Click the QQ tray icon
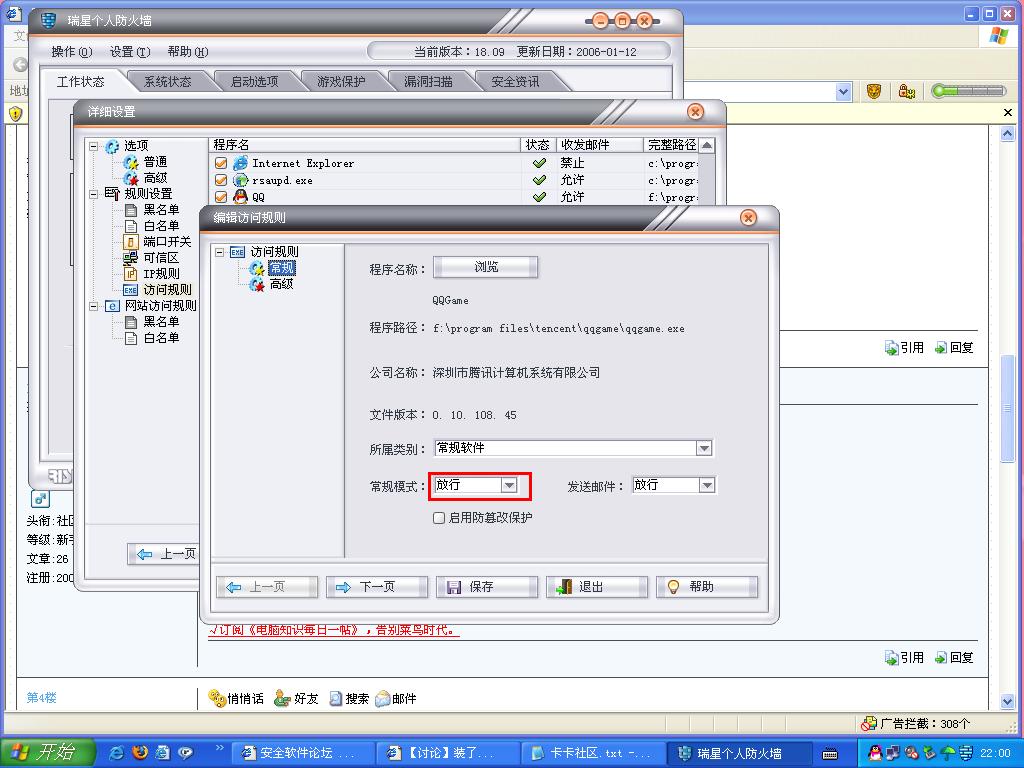Viewport: 1024px width, 768px height. (x=875, y=753)
